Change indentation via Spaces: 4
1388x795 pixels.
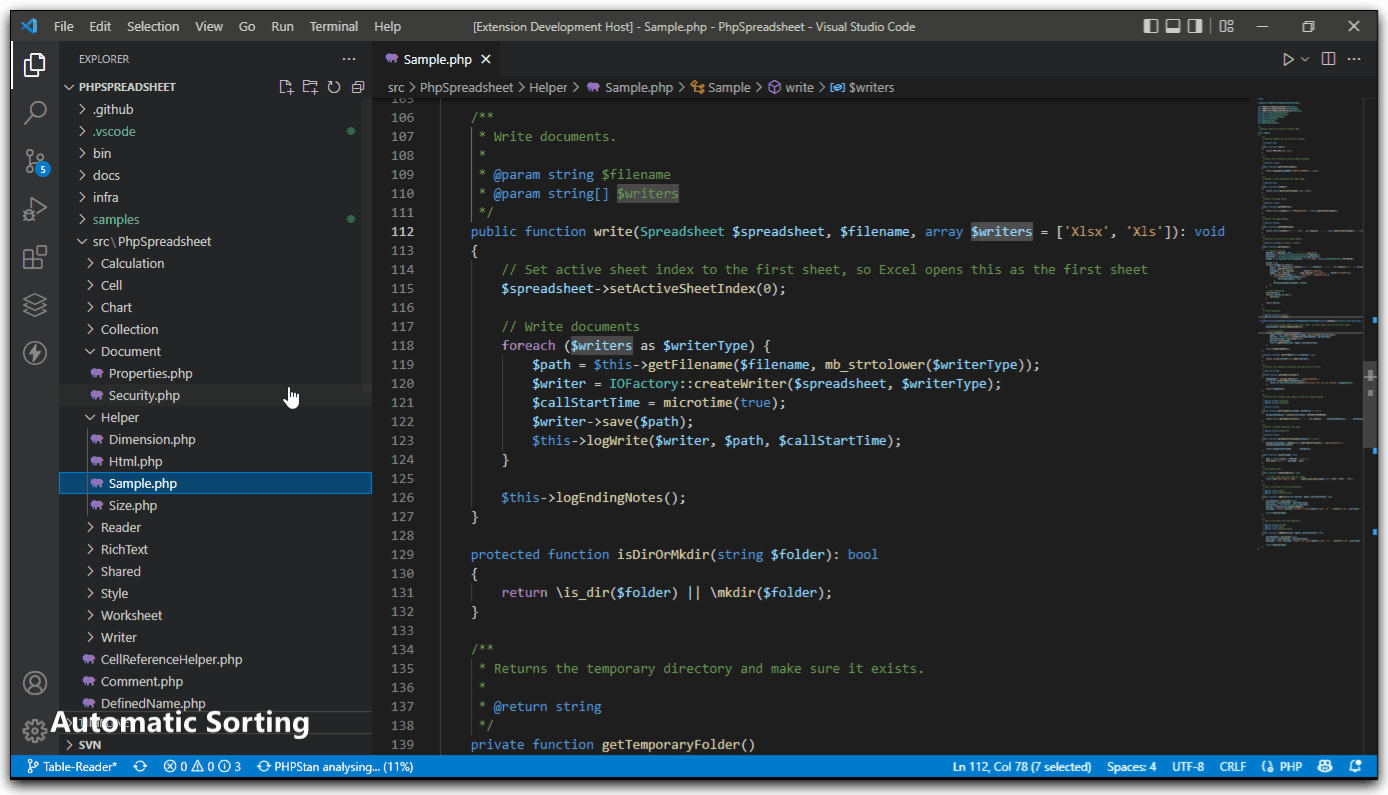(1131, 767)
